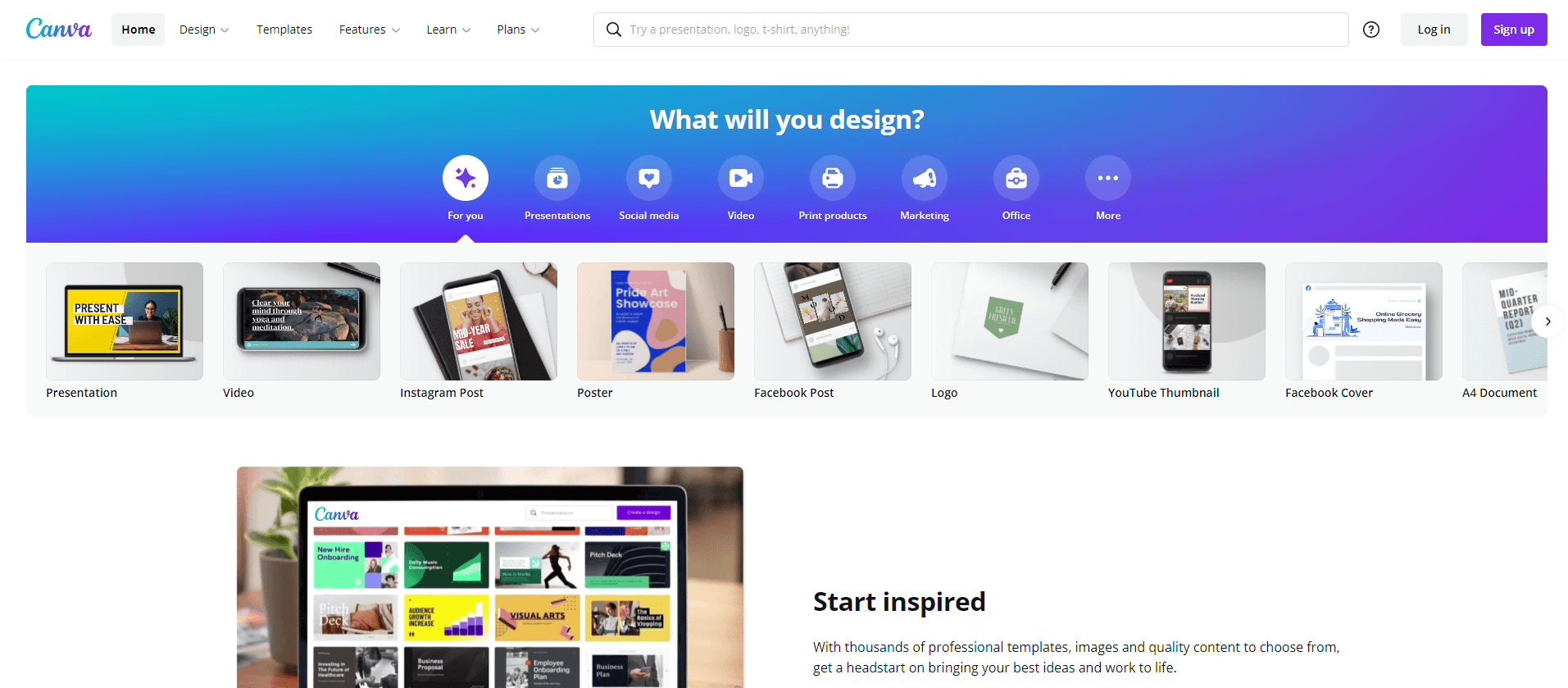Screen dimensions: 1568x688
Task: Focus the search input field
Action: point(971,30)
